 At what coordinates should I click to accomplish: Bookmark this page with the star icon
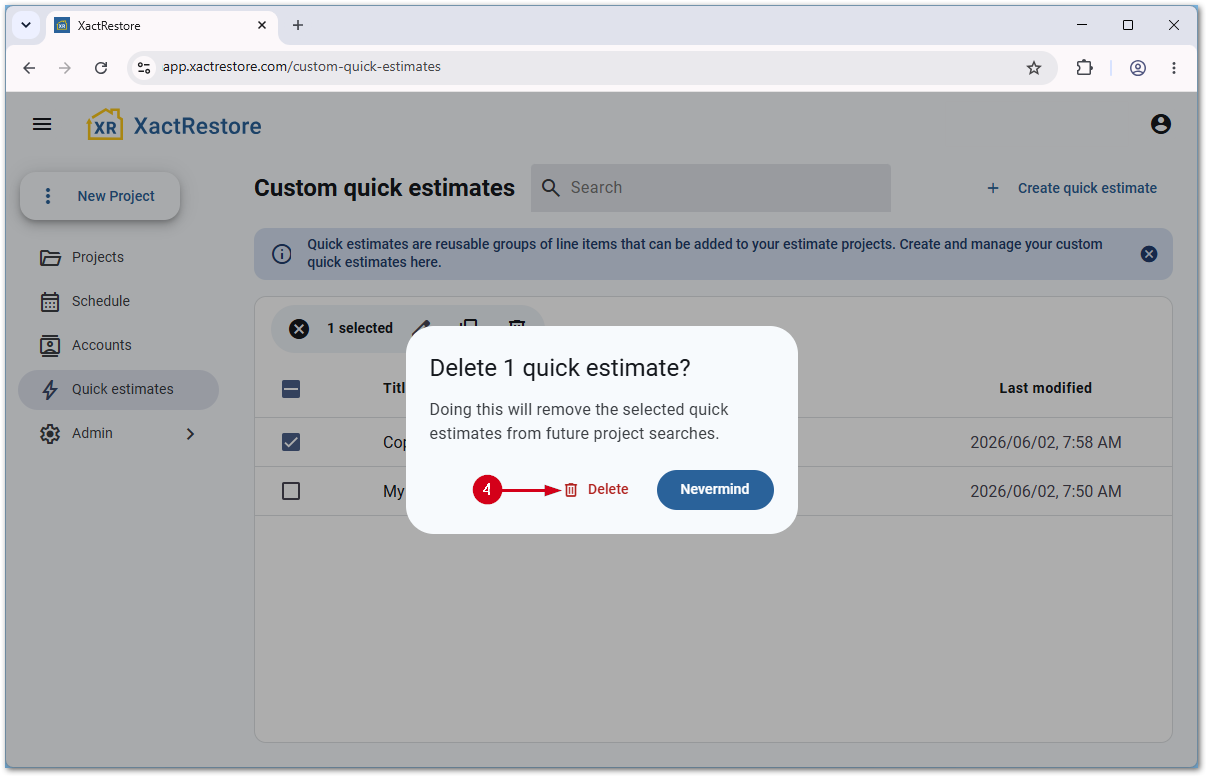point(1034,68)
